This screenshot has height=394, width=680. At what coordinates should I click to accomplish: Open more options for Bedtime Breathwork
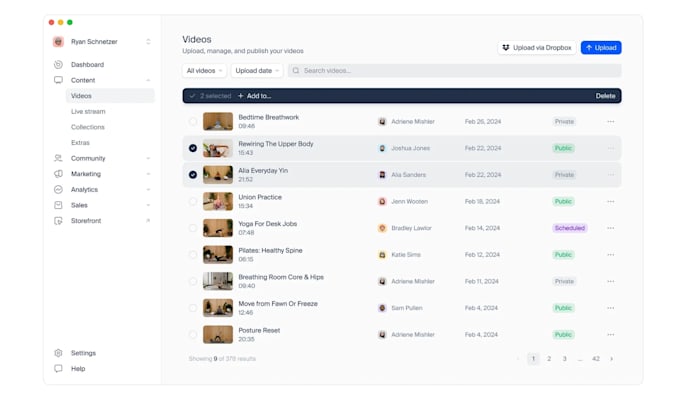pyautogui.click(x=611, y=122)
